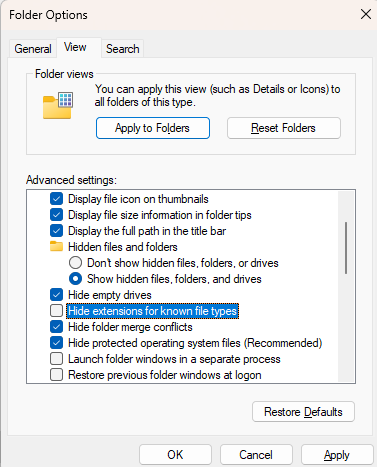Uncheck Display file size information in folder tips

pyautogui.click(x=56, y=215)
